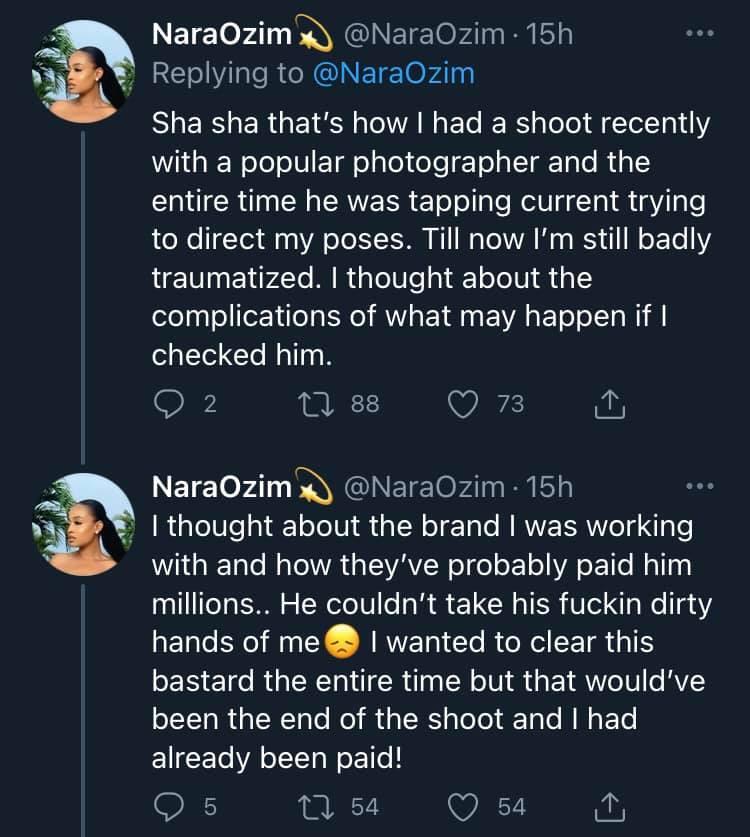Click the 15h timestamp on the first tweet

pos(549,34)
